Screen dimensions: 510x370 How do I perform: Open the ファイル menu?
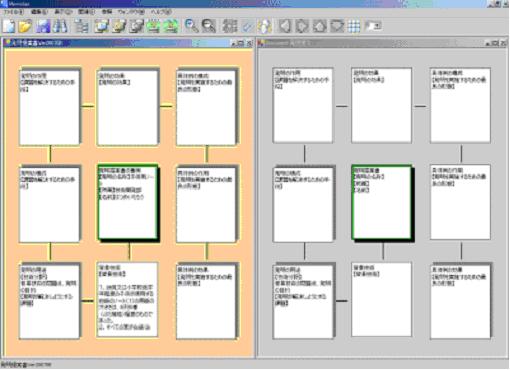tap(13, 12)
